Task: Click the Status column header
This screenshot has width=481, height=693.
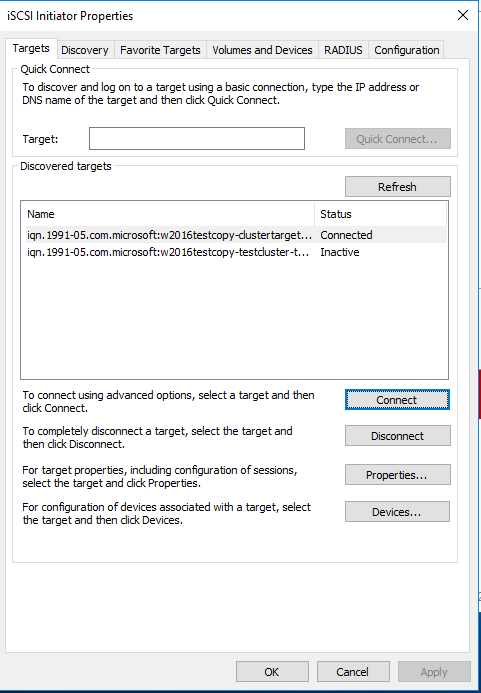Action: click(380, 214)
